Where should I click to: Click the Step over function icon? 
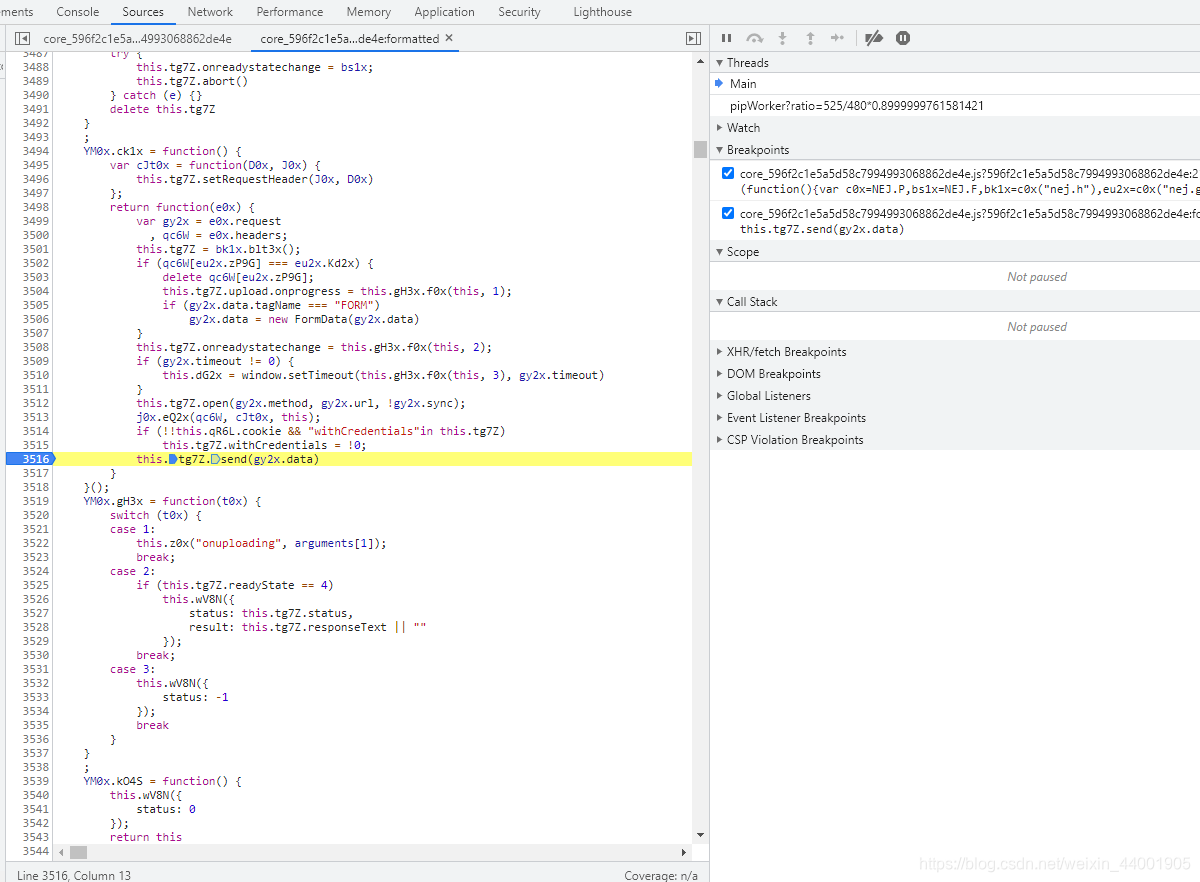(x=755, y=38)
